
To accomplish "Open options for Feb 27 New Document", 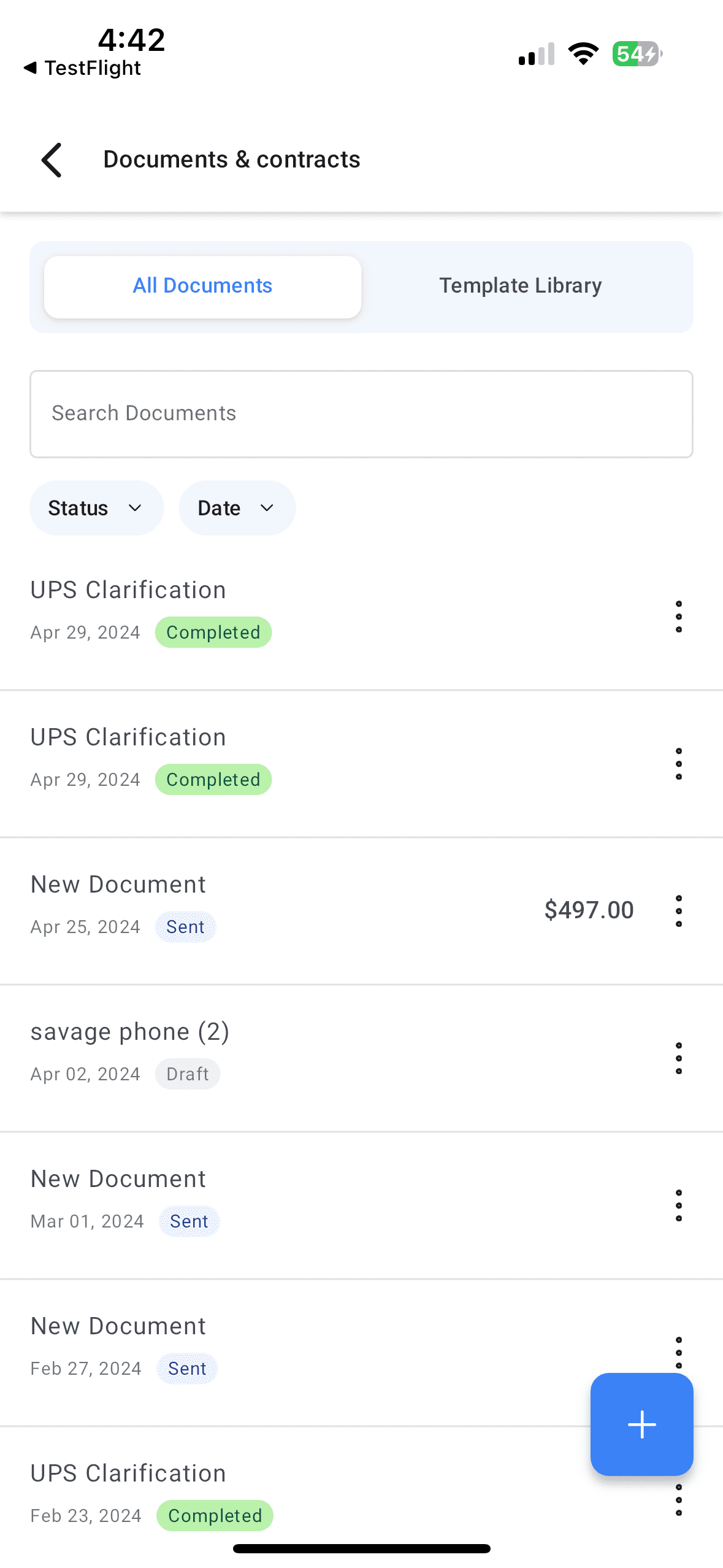I will coord(678,1352).
